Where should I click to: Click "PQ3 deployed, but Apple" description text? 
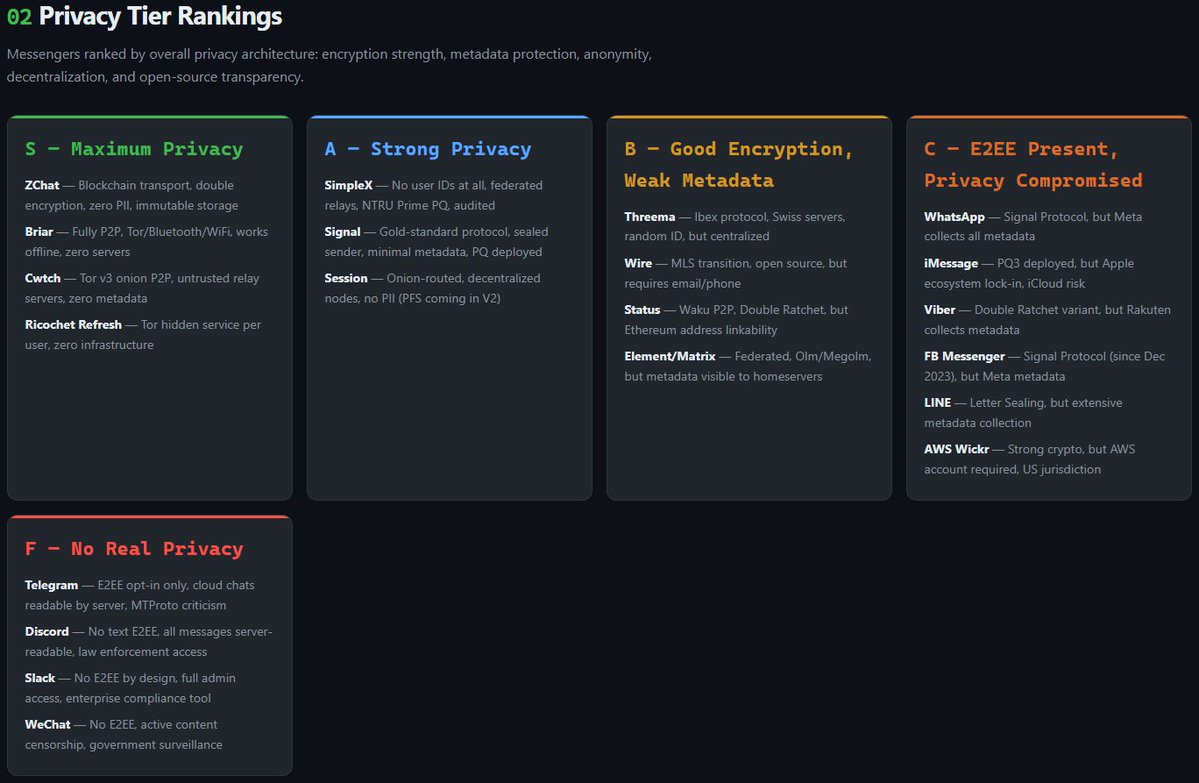tap(1065, 264)
